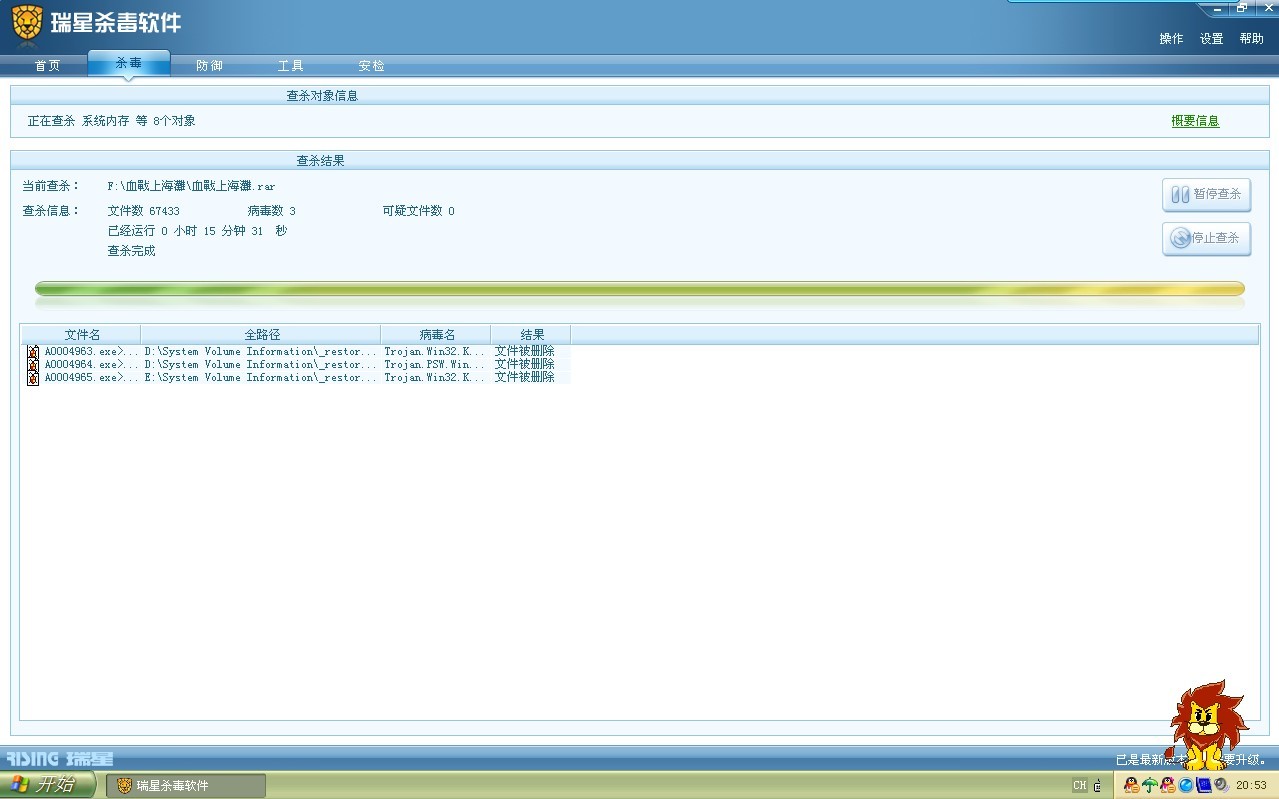This screenshot has width=1279, height=799.
Task: Click the virus icon beside A0004965.exe
Action: pos(33,378)
